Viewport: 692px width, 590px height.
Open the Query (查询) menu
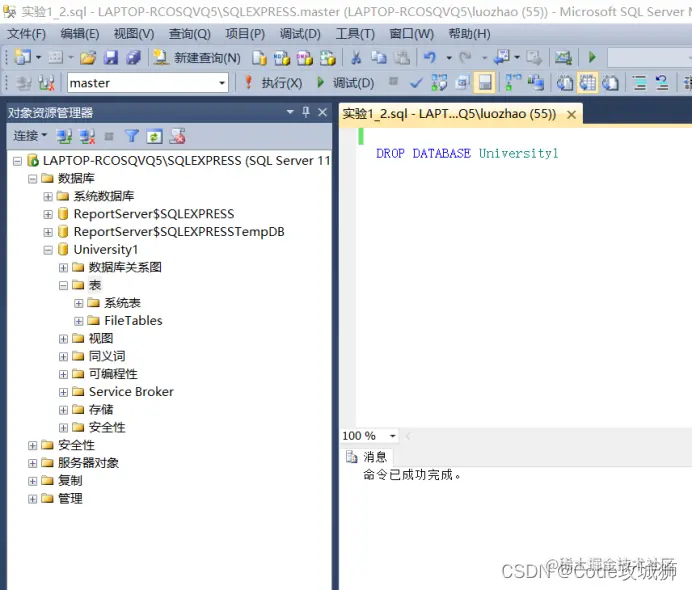(x=190, y=34)
